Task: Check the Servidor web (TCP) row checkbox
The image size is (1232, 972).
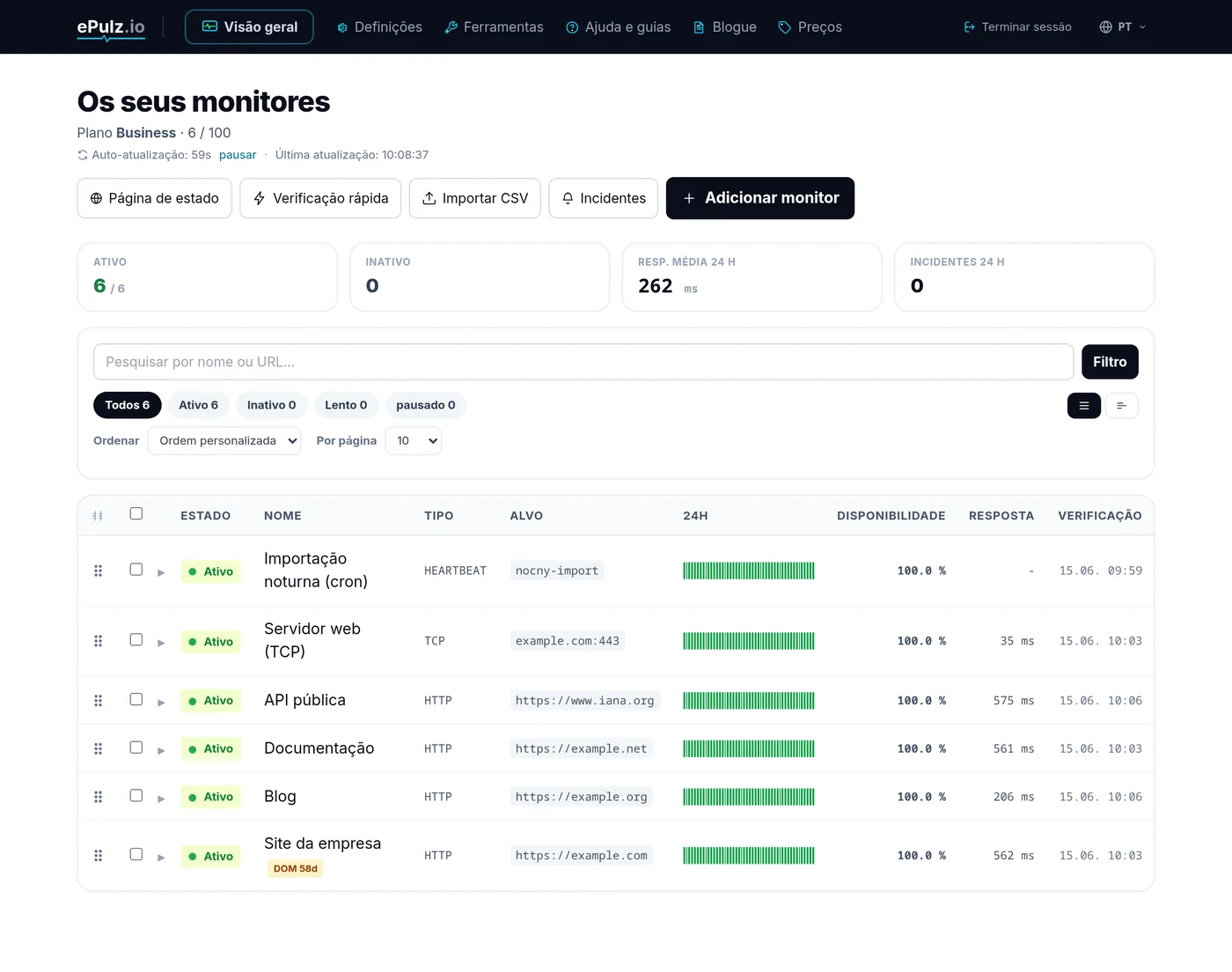Action: click(136, 640)
